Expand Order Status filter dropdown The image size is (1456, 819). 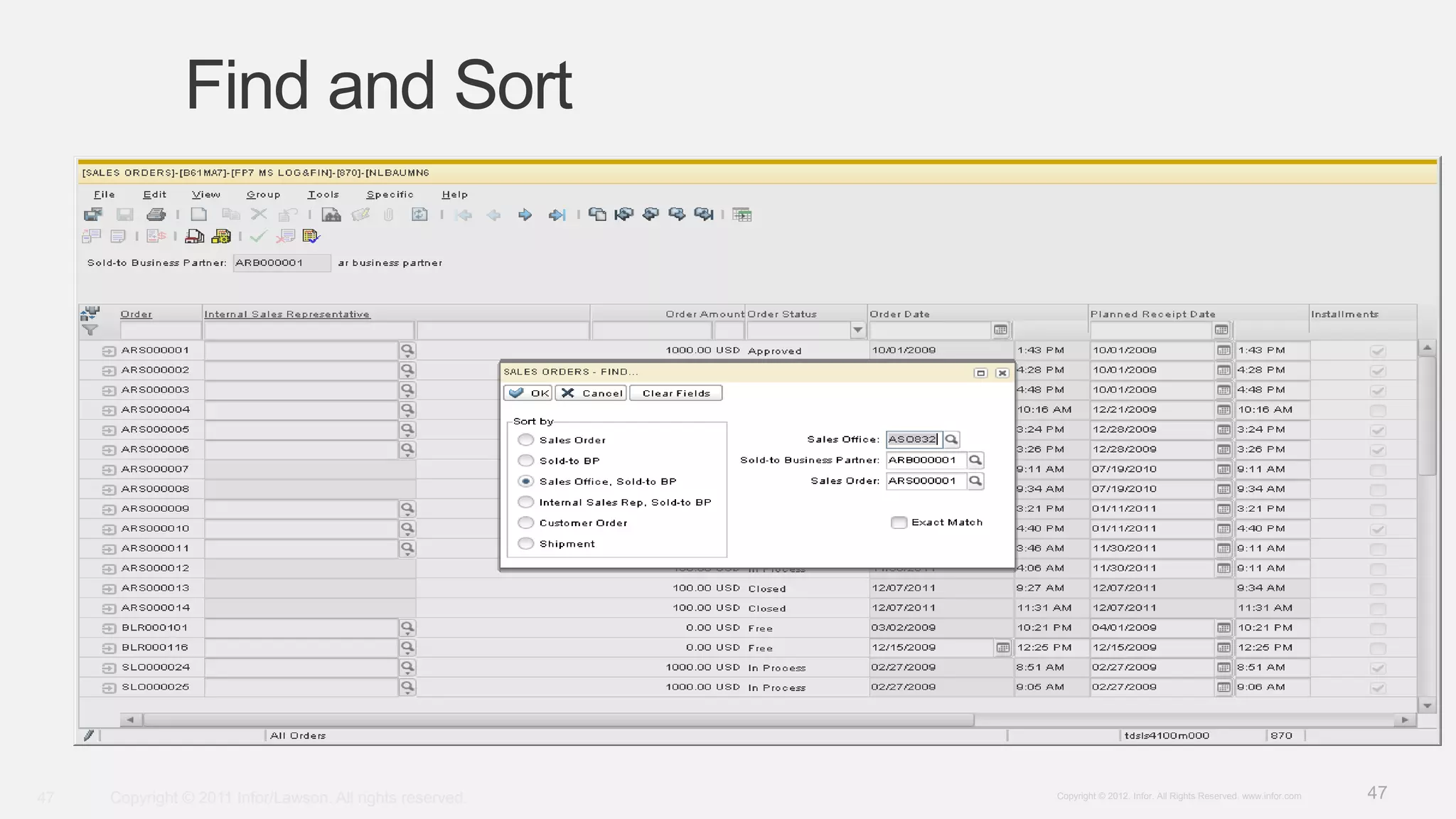[x=857, y=330]
